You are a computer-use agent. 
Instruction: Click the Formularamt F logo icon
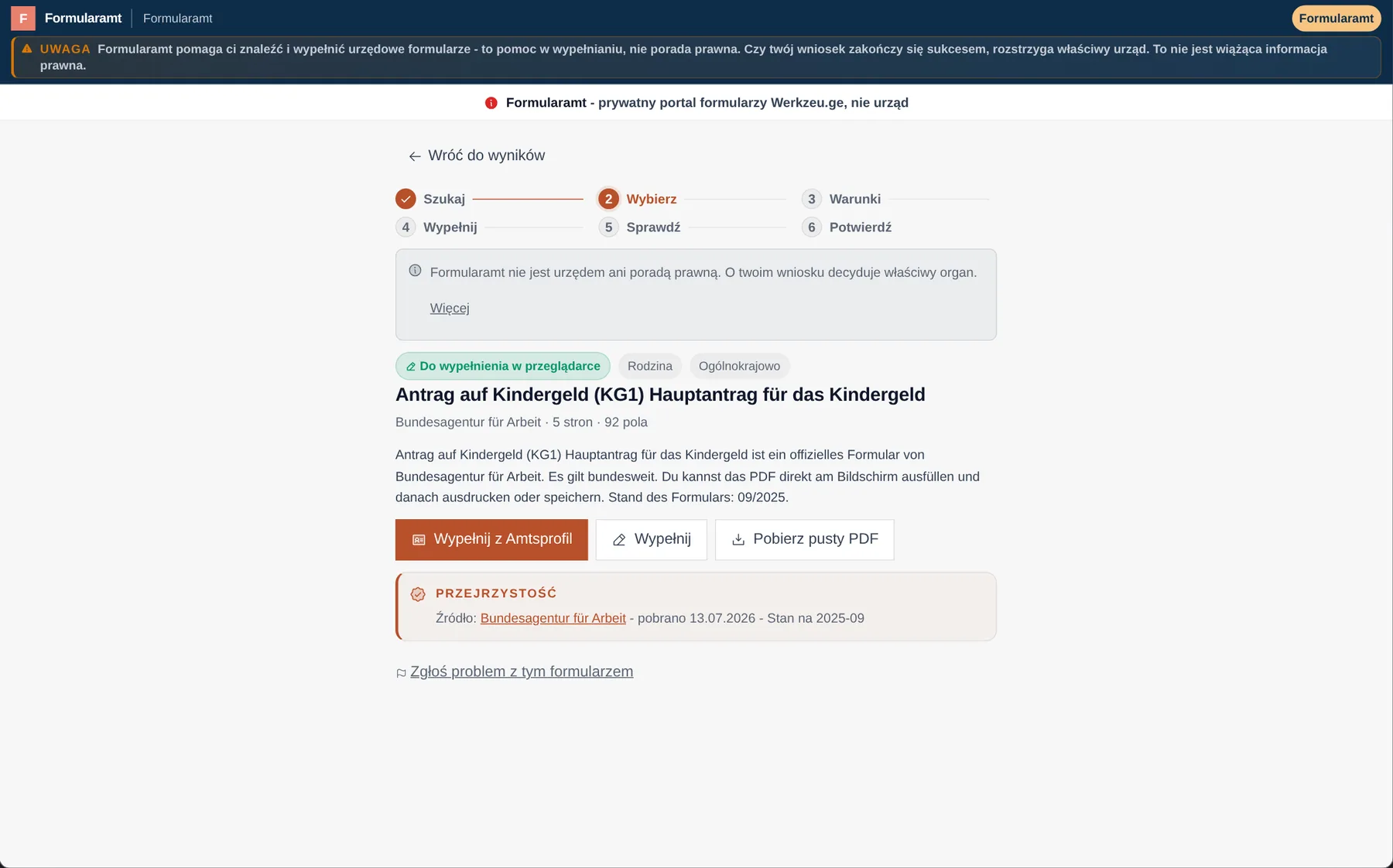[x=23, y=18]
